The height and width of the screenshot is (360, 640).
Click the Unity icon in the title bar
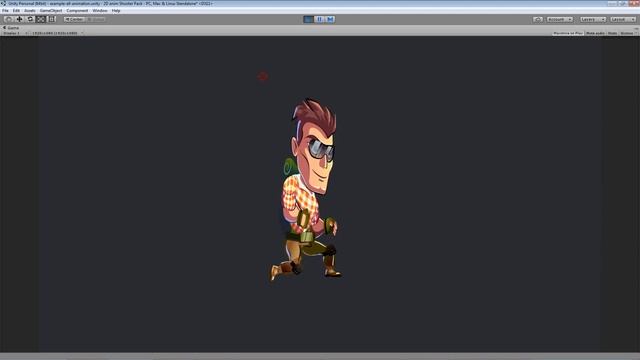(x=4, y=3)
